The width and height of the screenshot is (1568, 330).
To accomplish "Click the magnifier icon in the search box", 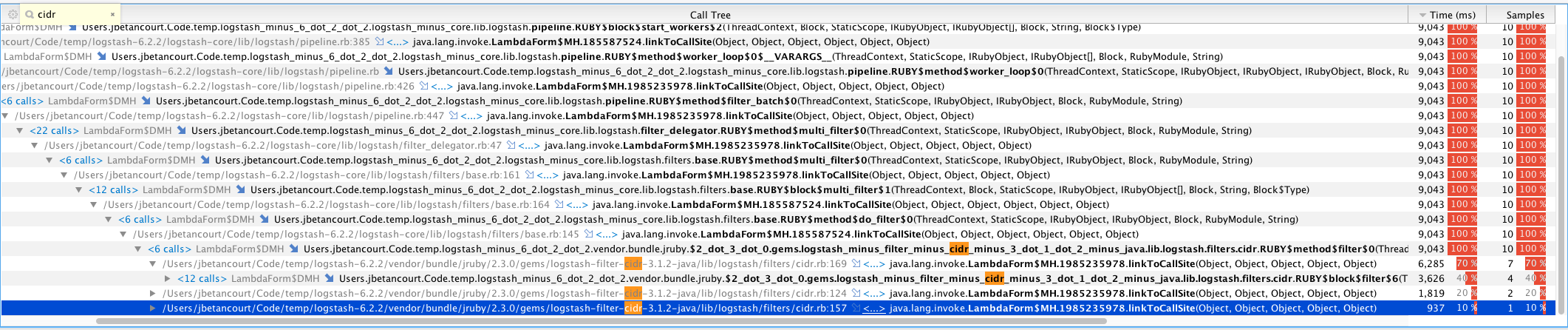I will pyautogui.click(x=29, y=14).
